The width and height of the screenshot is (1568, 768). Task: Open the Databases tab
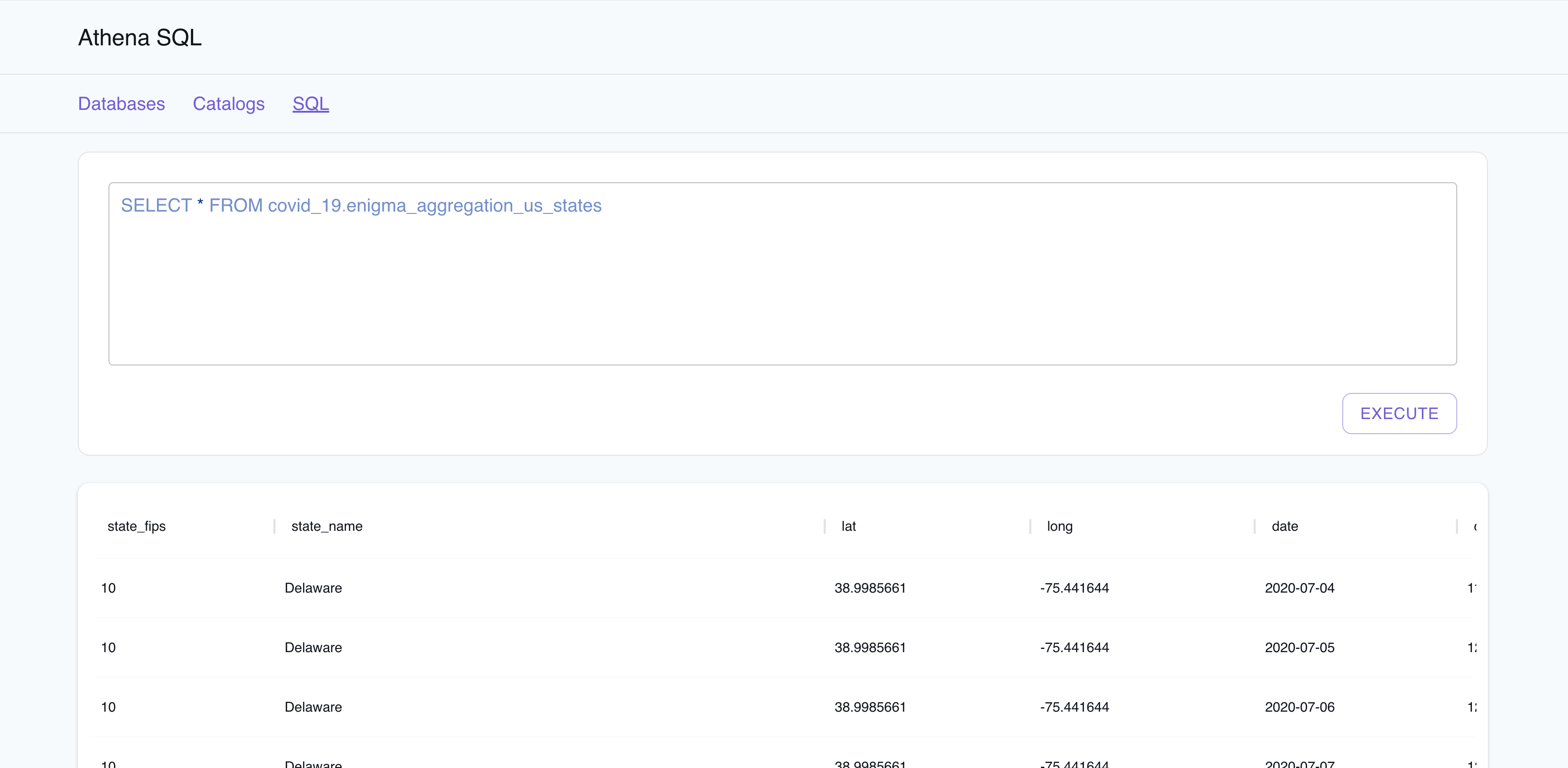(x=121, y=103)
